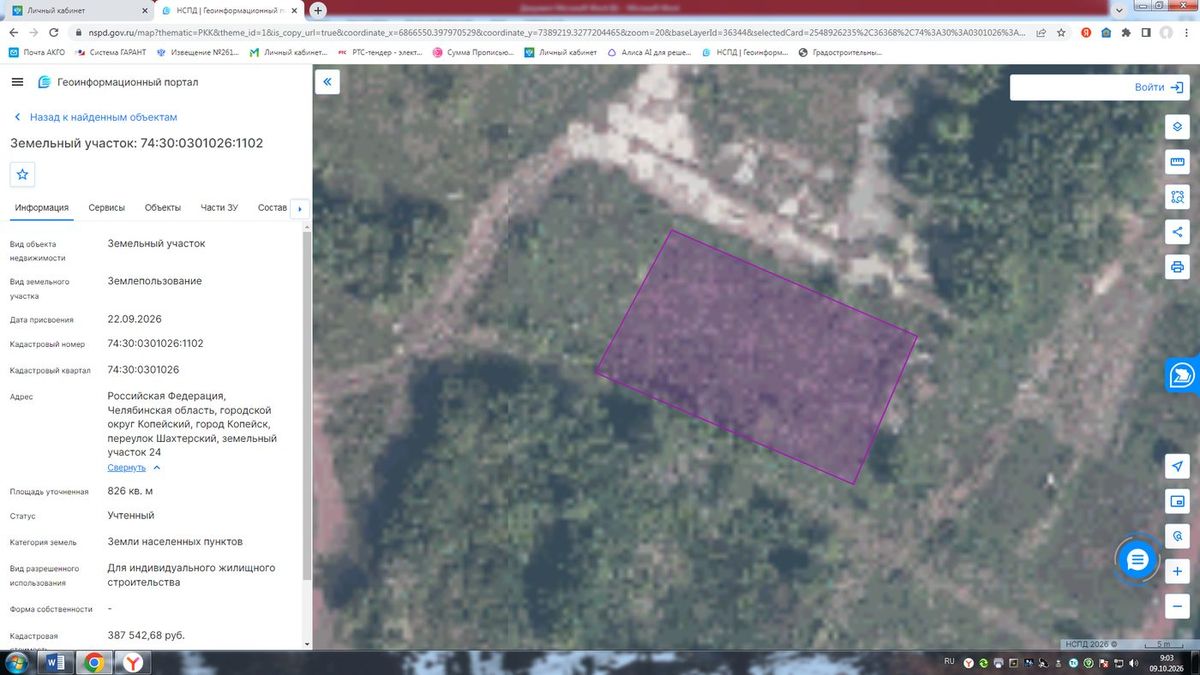Click the cadastral number value '74:30:0301026:1102'
1200x675 pixels.
pos(156,343)
